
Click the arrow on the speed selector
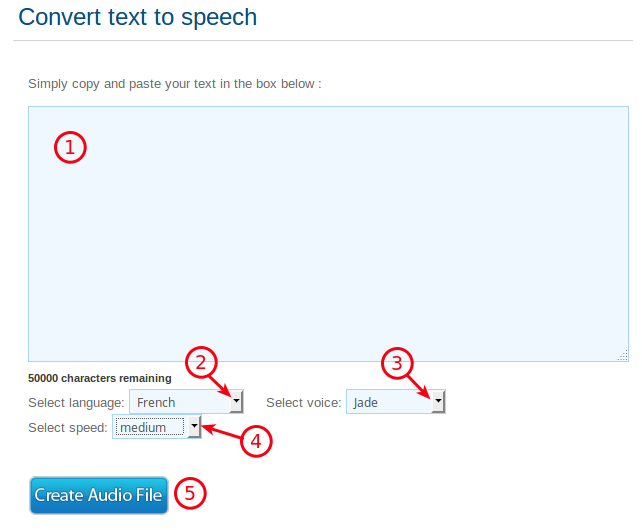click(194, 428)
